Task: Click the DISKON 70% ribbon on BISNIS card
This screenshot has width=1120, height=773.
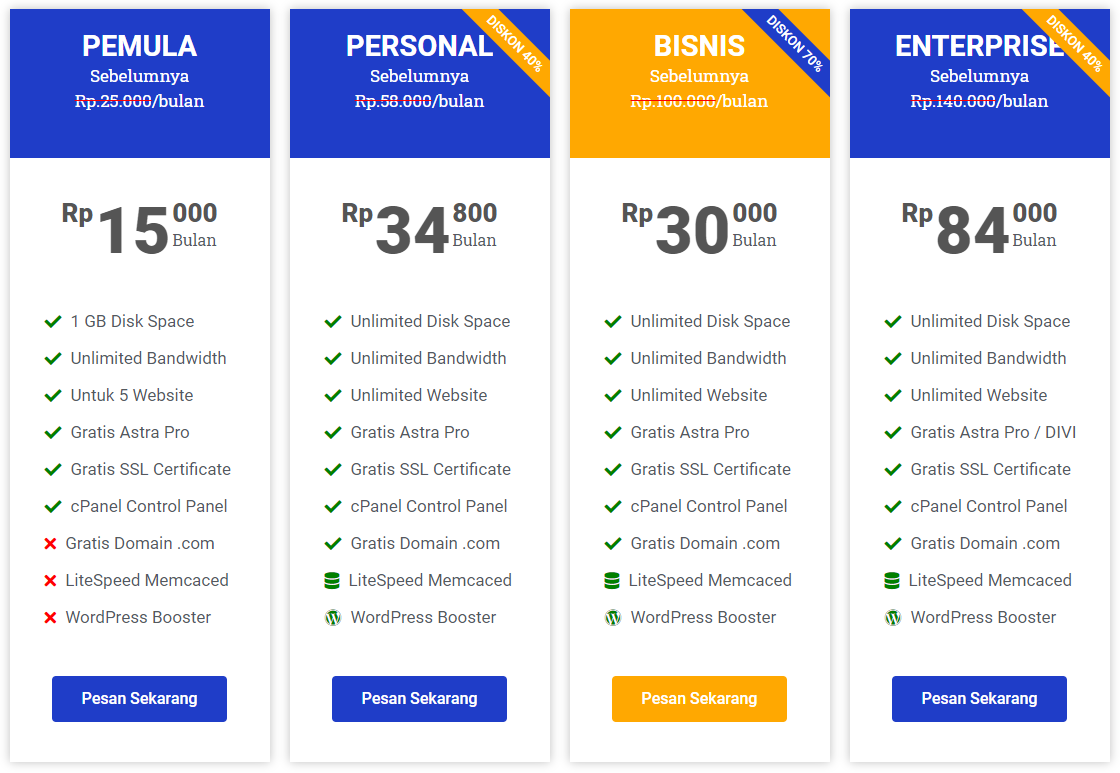Action: pos(796,44)
